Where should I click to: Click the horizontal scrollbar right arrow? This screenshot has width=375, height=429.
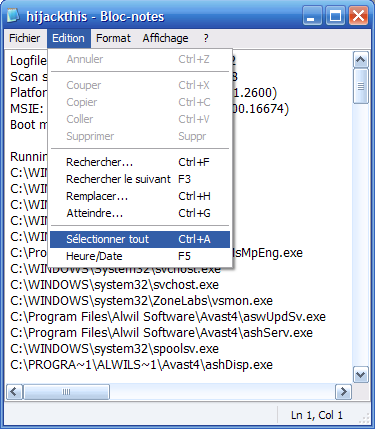tap(343, 391)
